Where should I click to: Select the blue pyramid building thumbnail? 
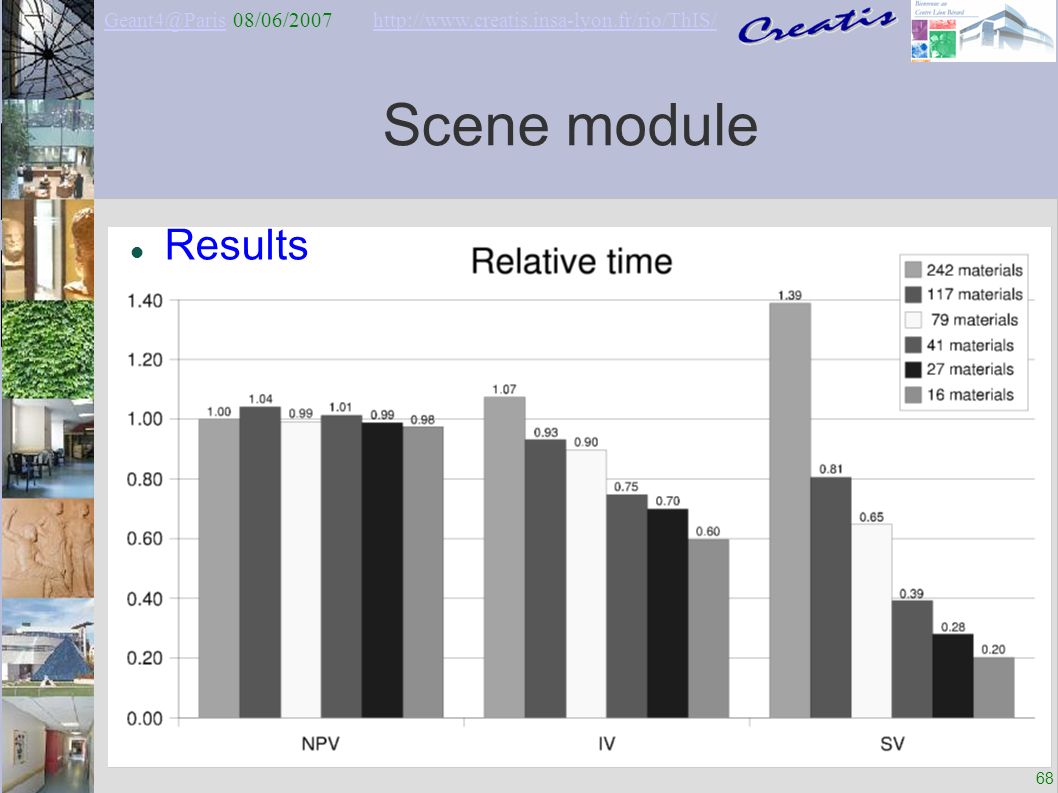pos(48,648)
